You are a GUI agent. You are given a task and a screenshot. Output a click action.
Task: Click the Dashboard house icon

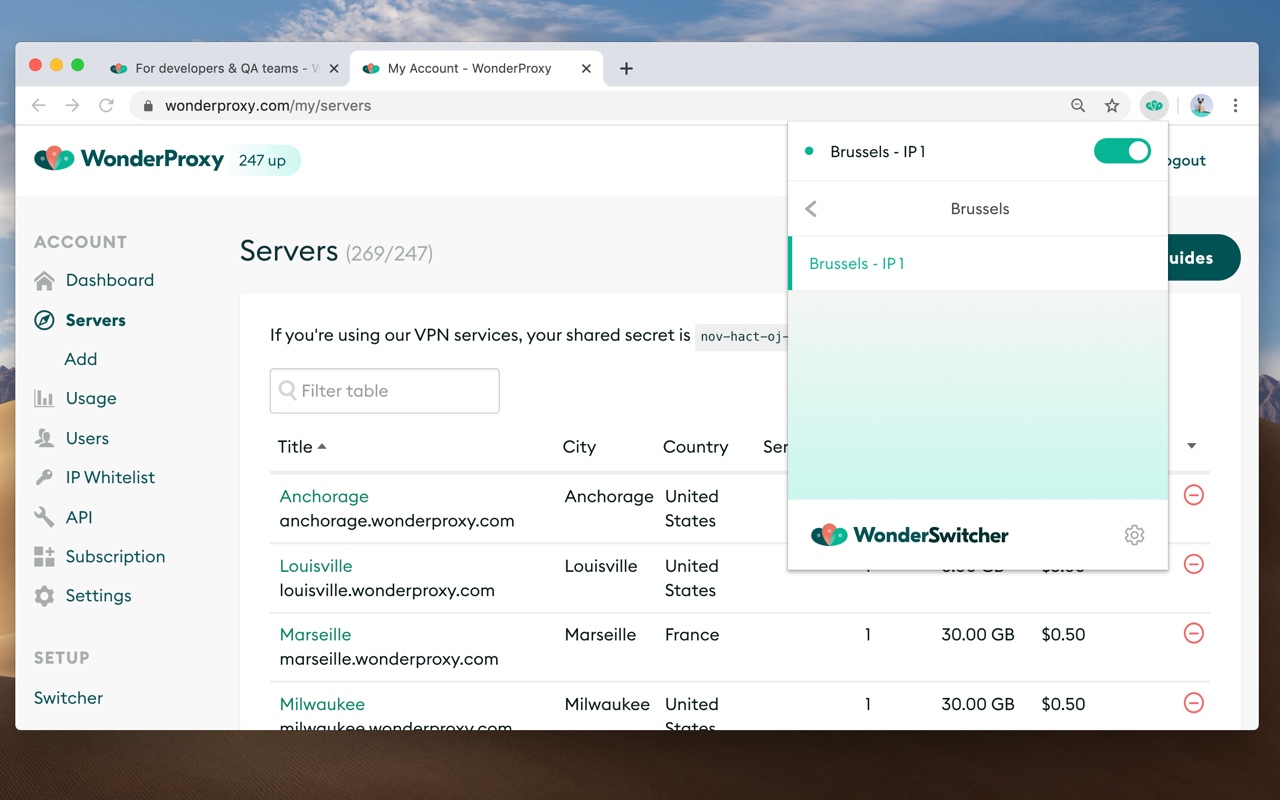click(x=44, y=280)
